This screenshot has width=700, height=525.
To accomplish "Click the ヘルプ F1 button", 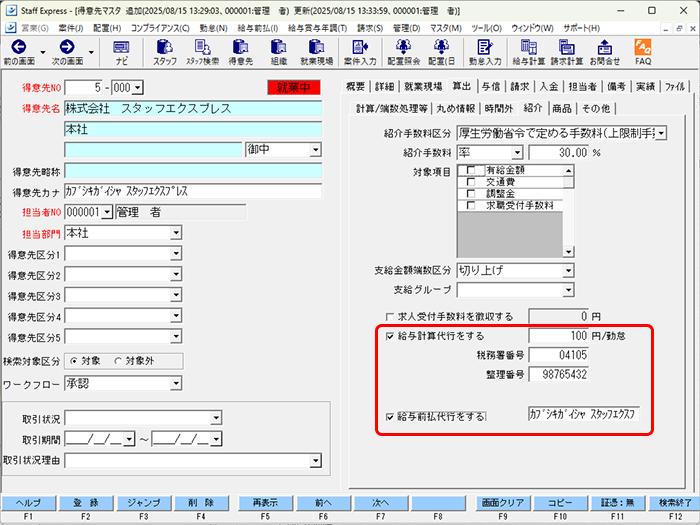I will click(29, 503).
